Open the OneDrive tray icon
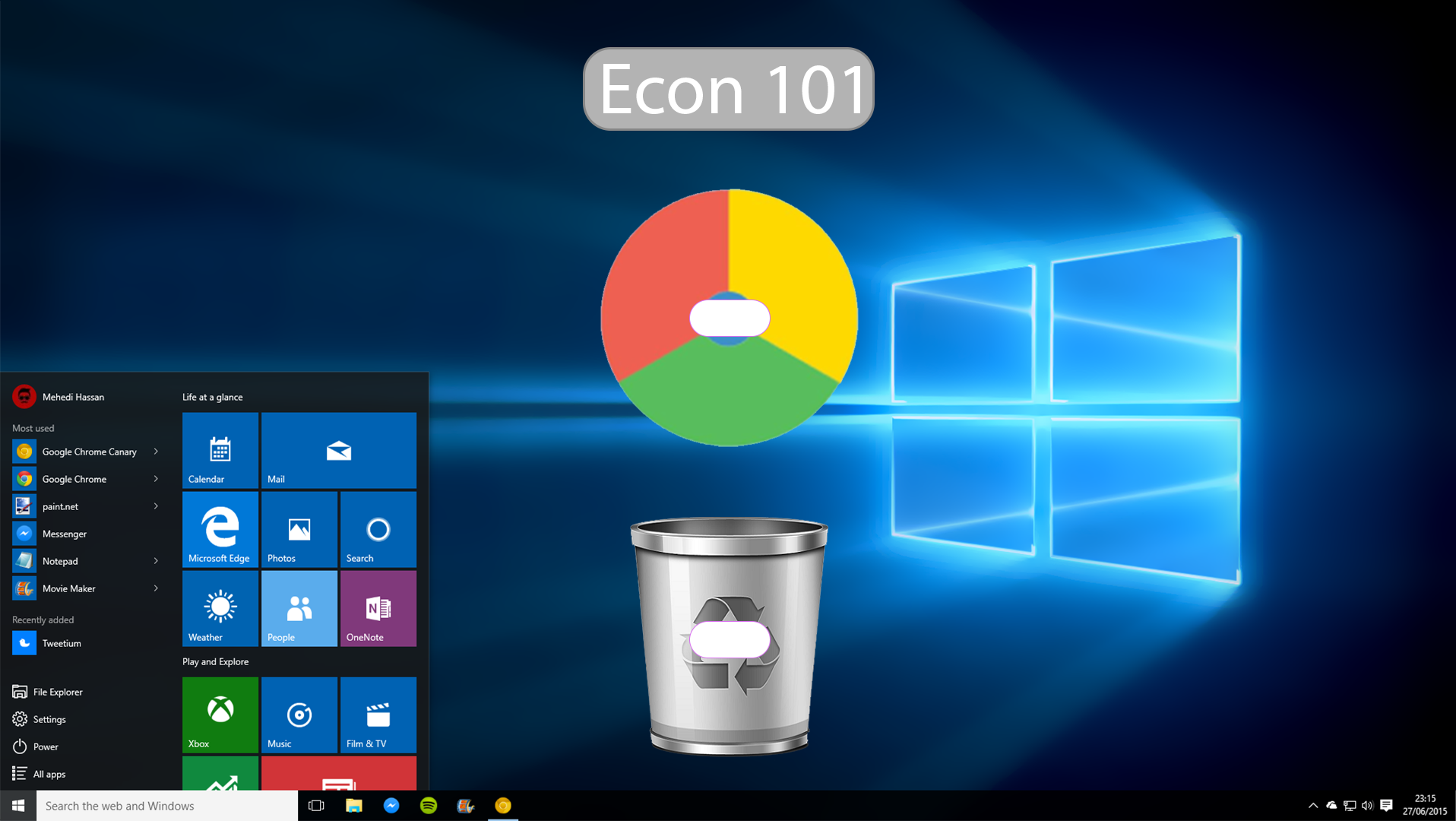The image size is (1456, 821). [x=1331, y=806]
